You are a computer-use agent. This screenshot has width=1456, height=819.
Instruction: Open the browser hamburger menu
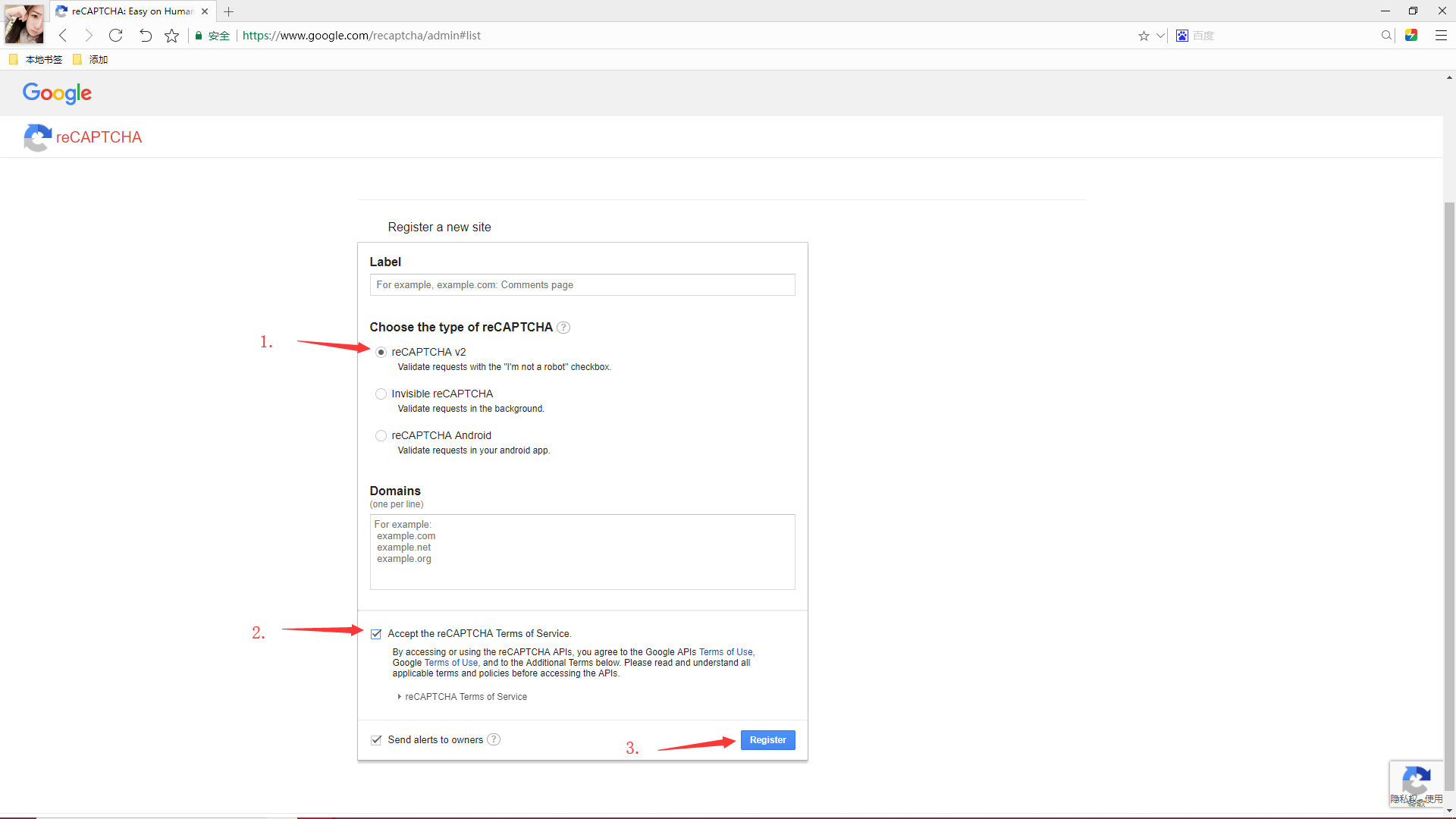1441,36
